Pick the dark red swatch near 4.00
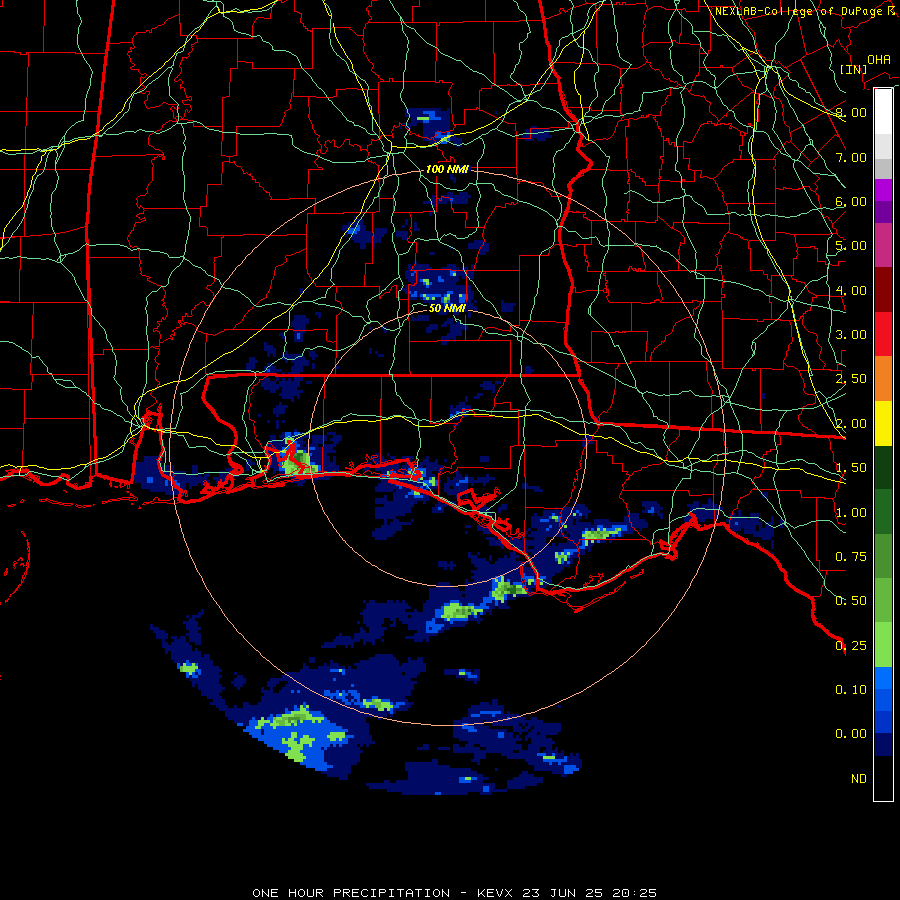 click(883, 290)
